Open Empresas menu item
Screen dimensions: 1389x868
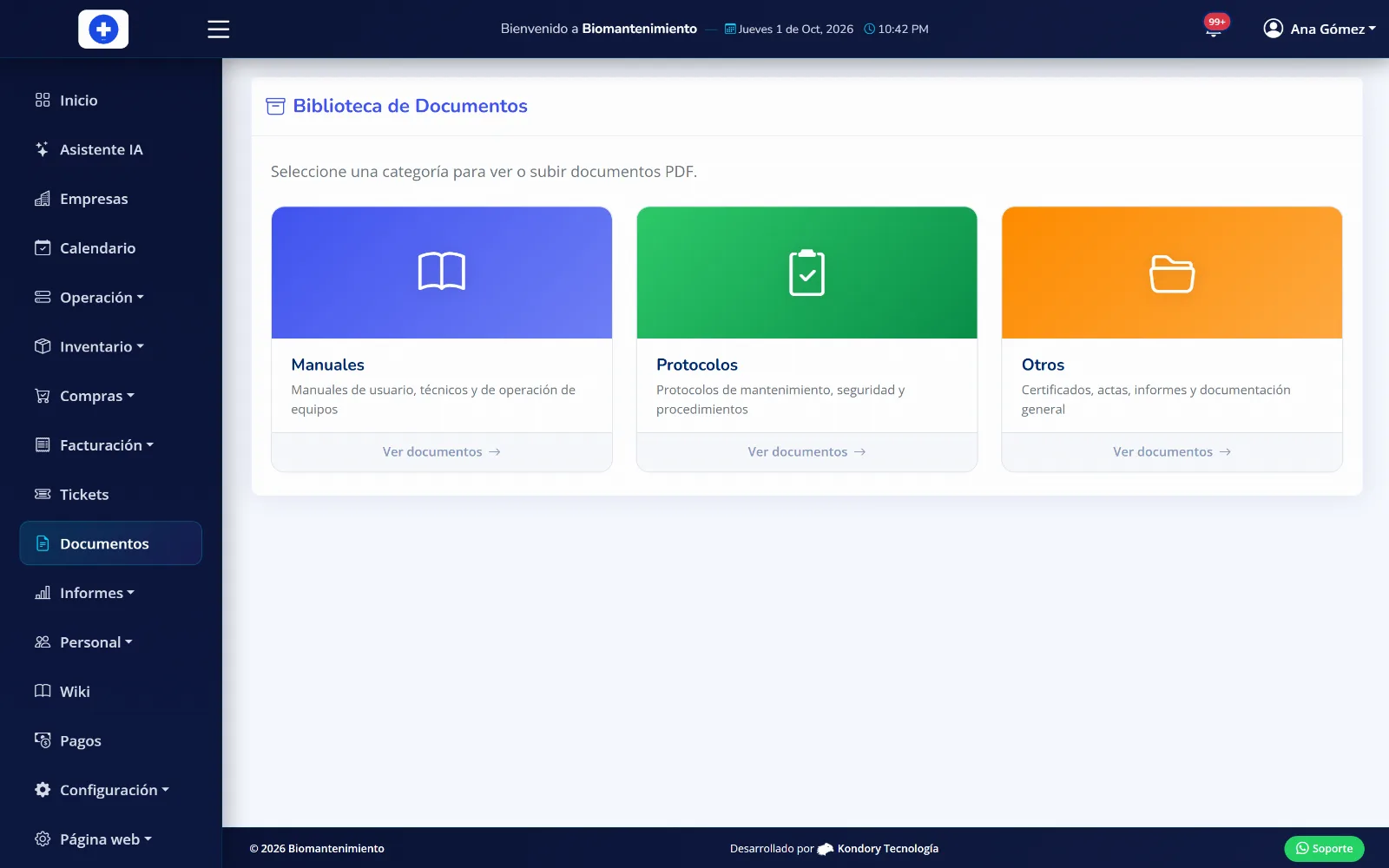pos(111,199)
